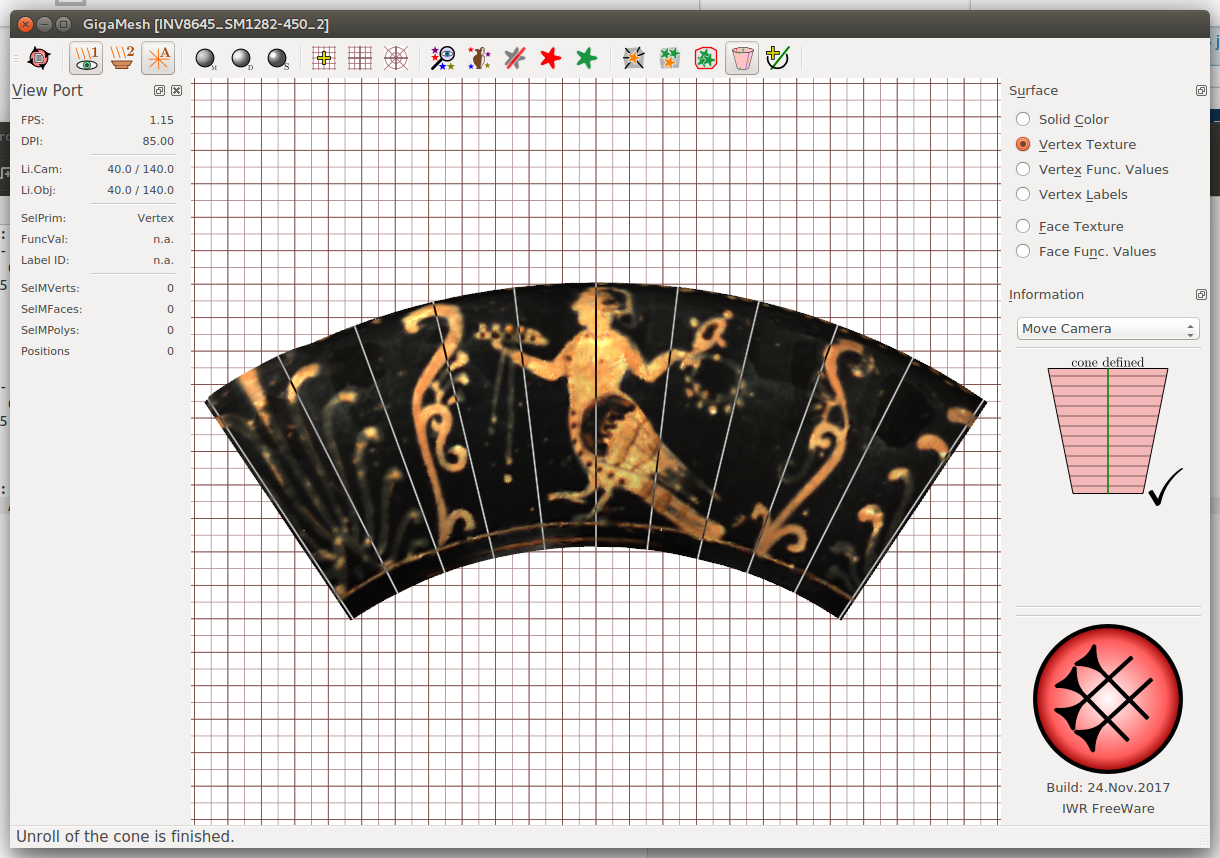1220x858 pixels.
Task: Click the plain rectangular grid icon
Action: click(360, 59)
